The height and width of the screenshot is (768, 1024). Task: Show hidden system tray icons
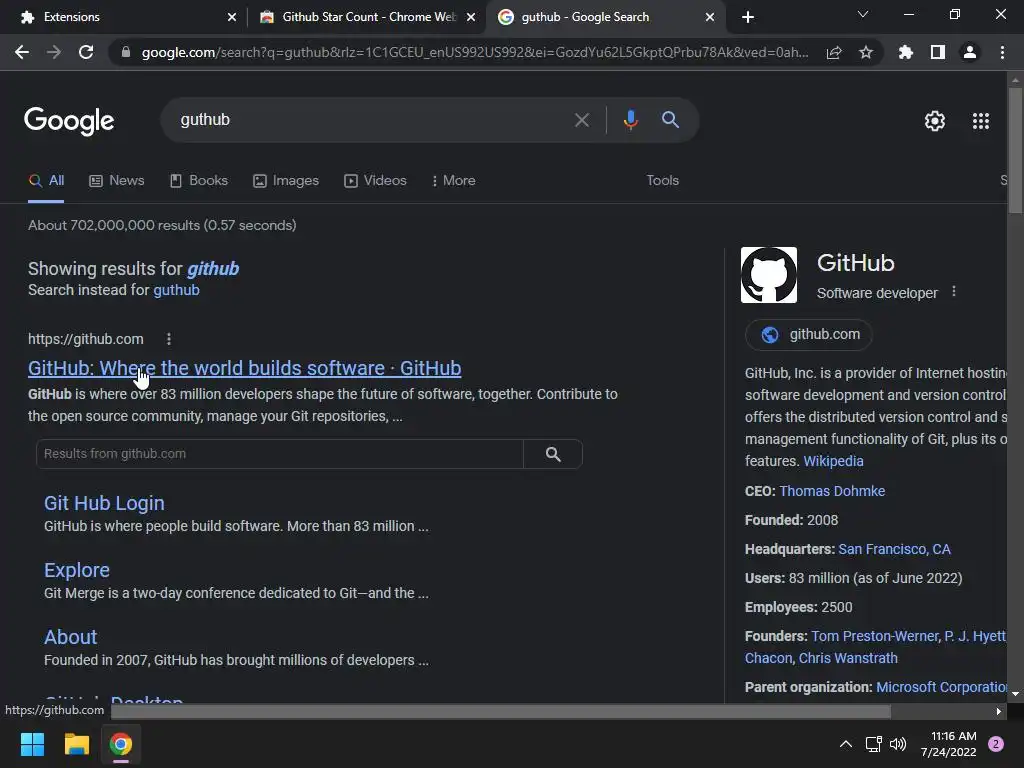pos(846,744)
